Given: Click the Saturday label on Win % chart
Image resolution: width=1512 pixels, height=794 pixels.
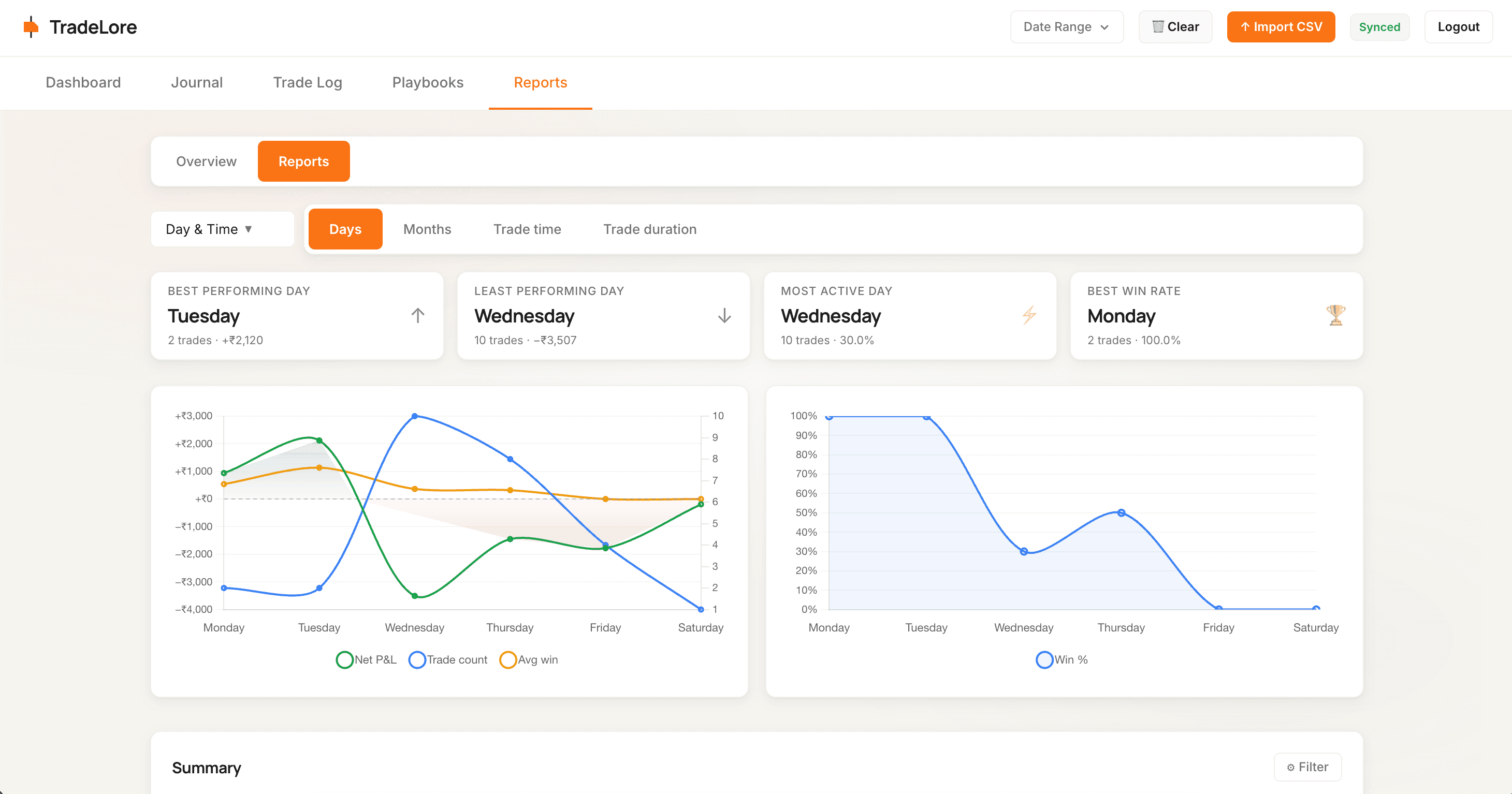Looking at the screenshot, I should tap(1315, 627).
